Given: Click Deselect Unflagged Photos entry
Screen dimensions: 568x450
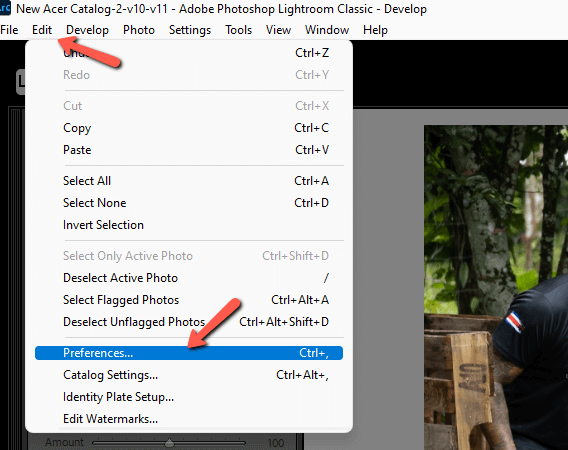Looking at the screenshot, I should point(189,322).
